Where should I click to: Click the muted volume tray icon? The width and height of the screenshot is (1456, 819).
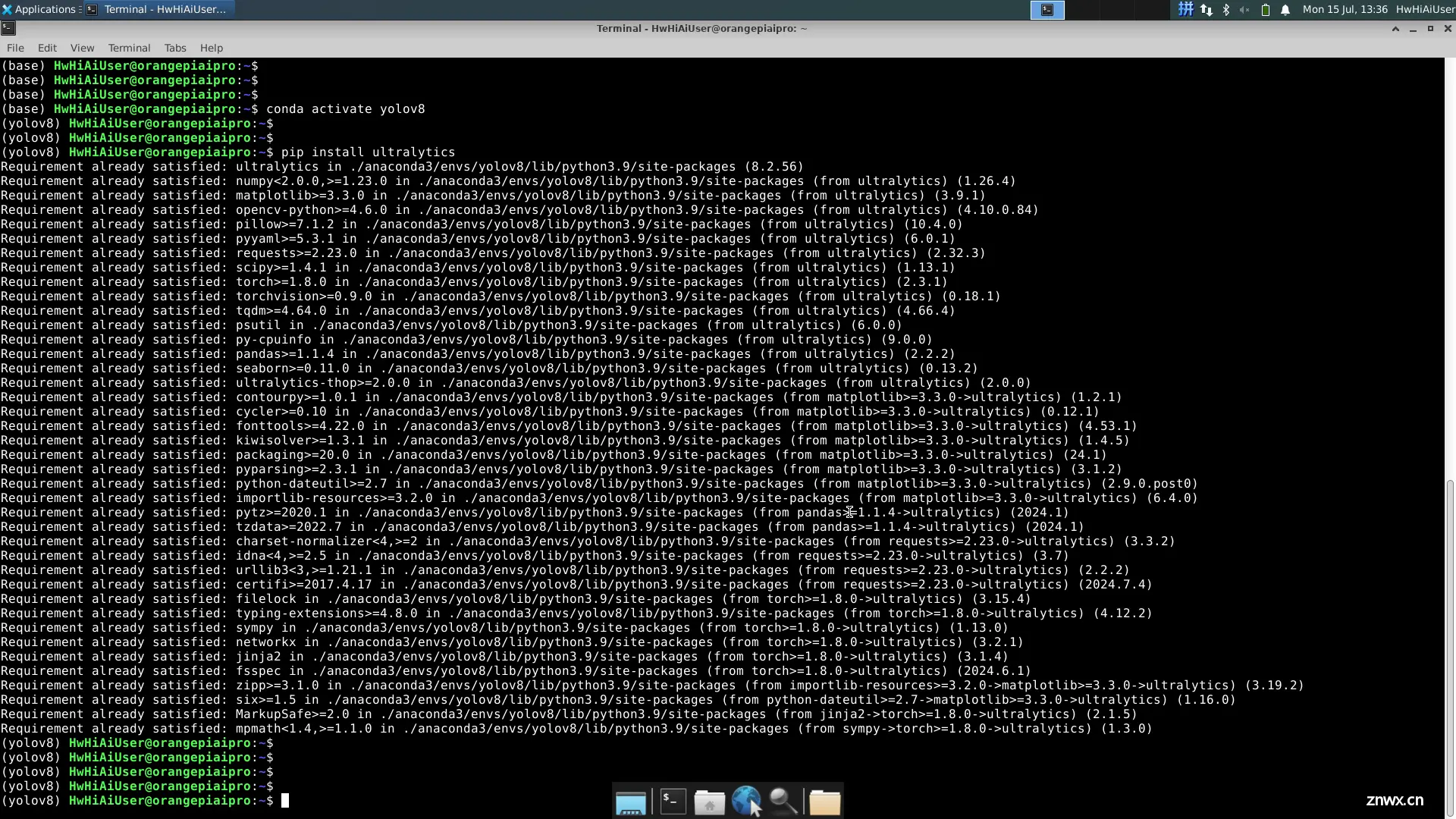pos(1244,9)
